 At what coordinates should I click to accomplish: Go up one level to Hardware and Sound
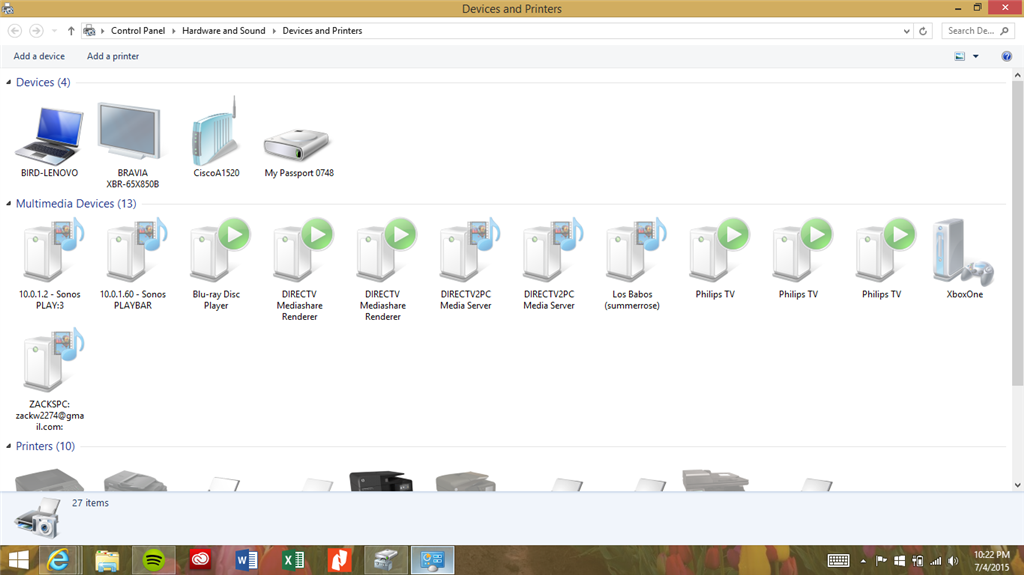(71, 31)
